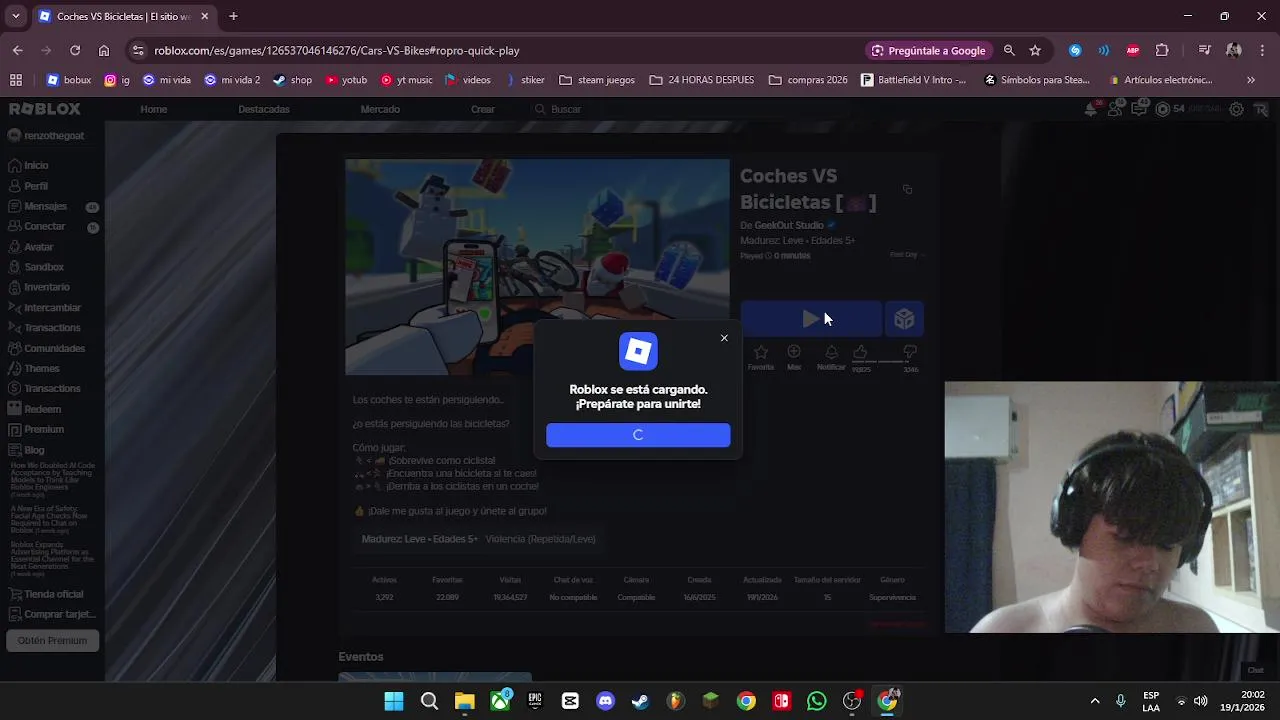Open Chrome media controls icon
The height and width of the screenshot is (720, 1280).
pos(1205,50)
